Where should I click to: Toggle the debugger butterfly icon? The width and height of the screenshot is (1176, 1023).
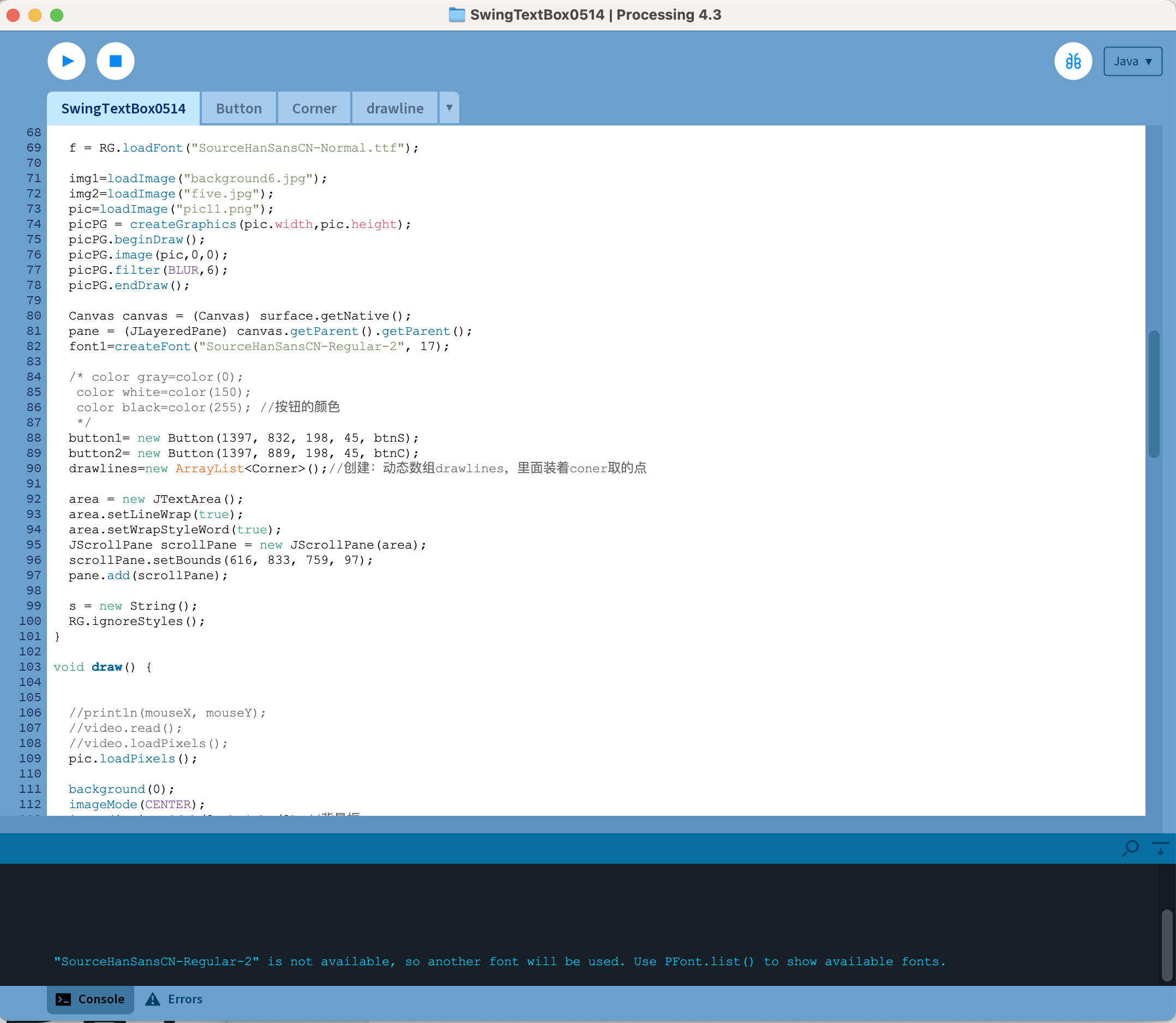click(x=1073, y=61)
